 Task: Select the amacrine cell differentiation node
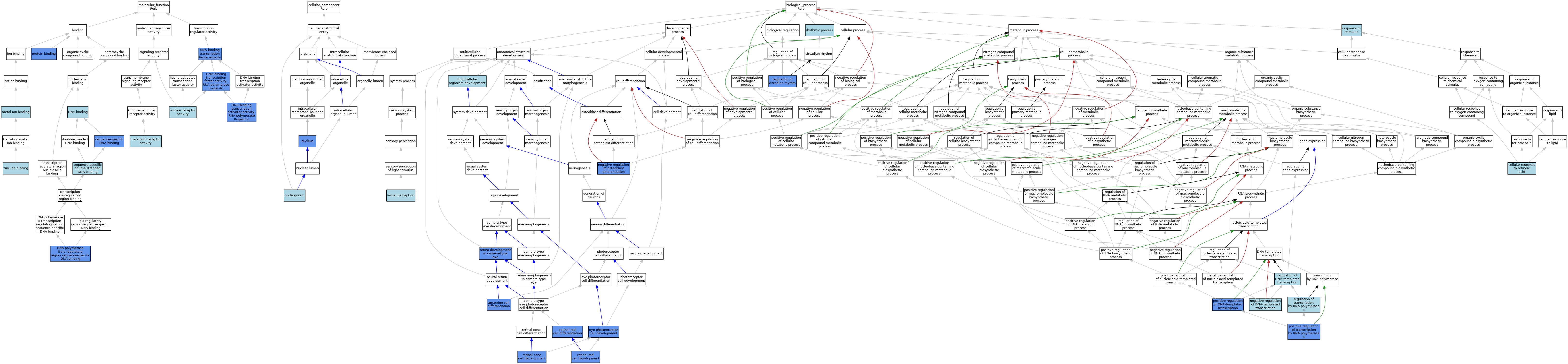point(499,304)
